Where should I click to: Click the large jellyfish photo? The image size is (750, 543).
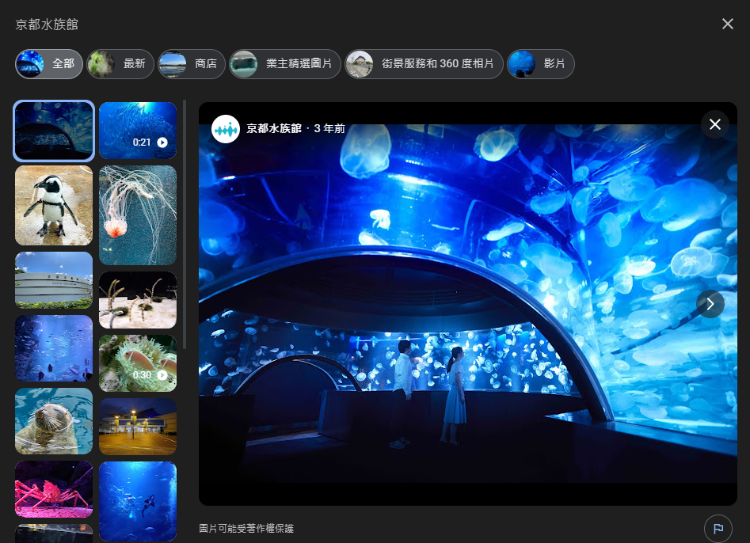(x=468, y=304)
